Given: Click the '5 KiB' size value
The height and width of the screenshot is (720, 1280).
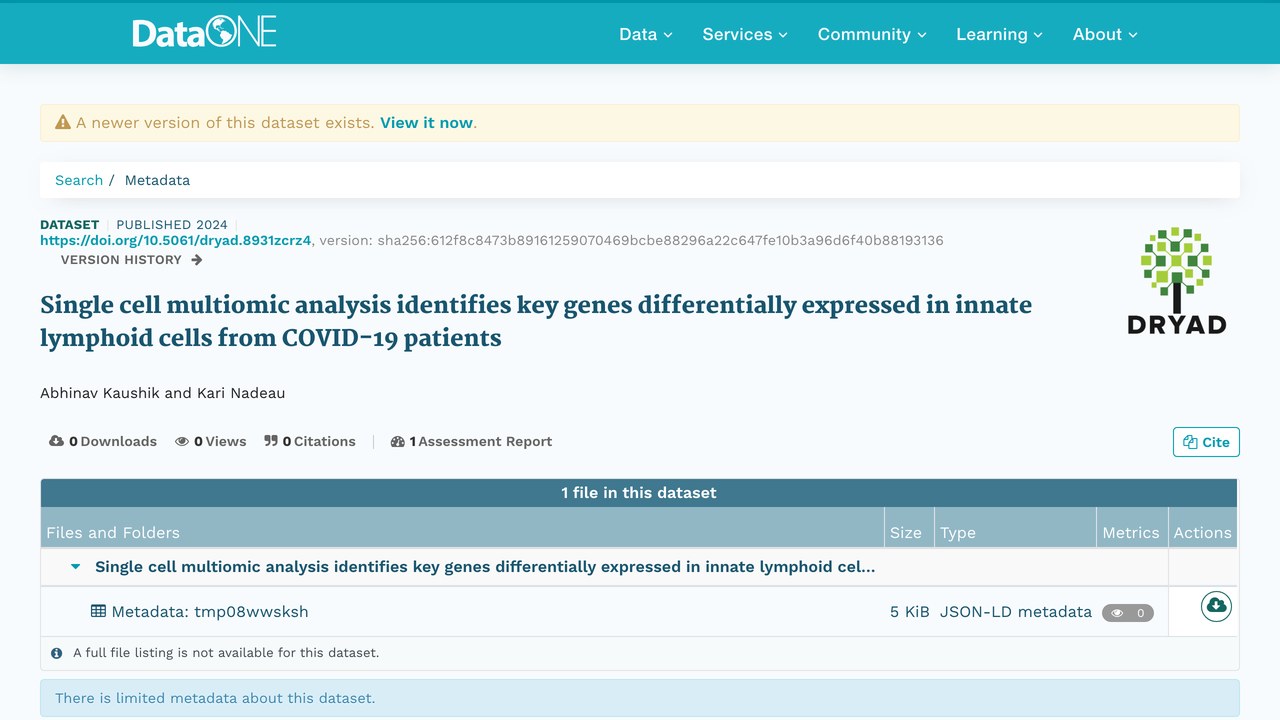Looking at the screenshot, I should [x=910, y=612].
